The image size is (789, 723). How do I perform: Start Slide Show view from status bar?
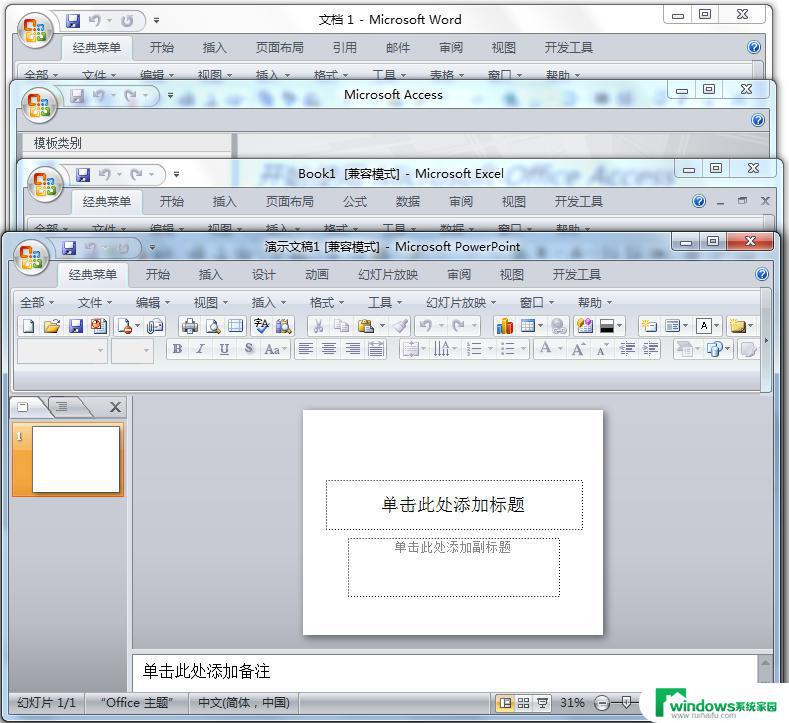(x=542, y=703)
